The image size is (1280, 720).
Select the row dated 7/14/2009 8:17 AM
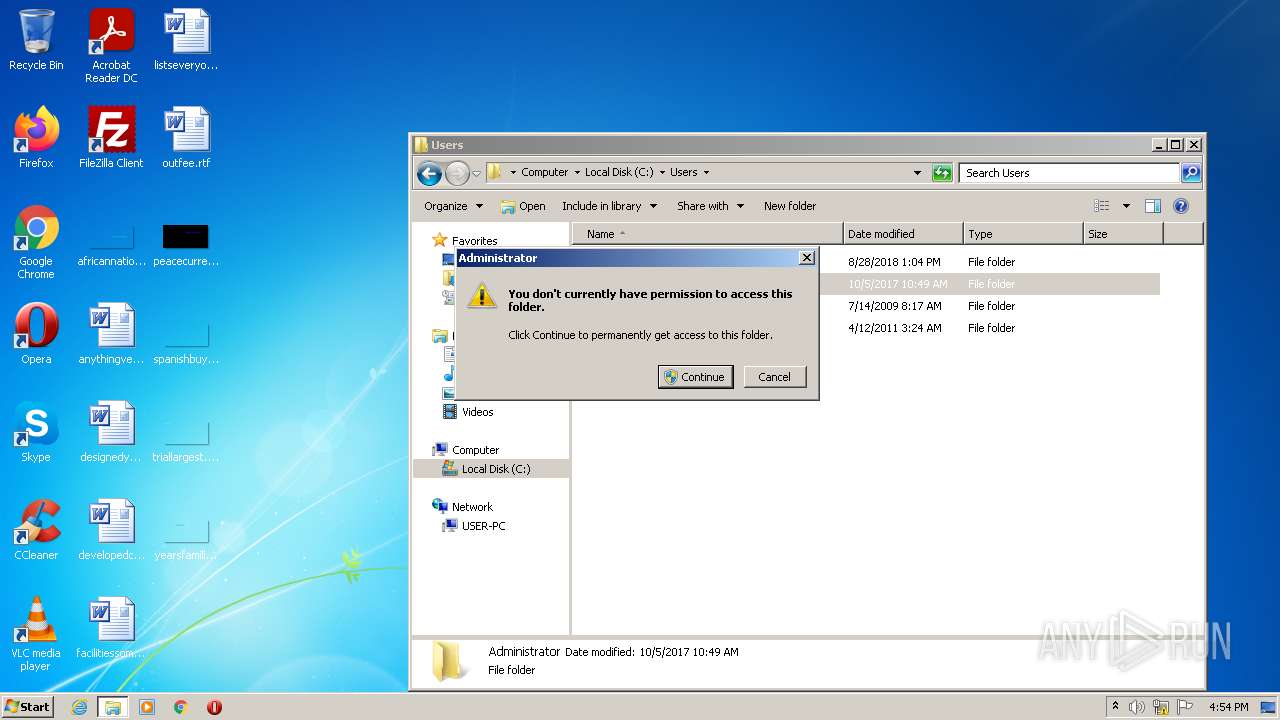[x=866, y=306]
